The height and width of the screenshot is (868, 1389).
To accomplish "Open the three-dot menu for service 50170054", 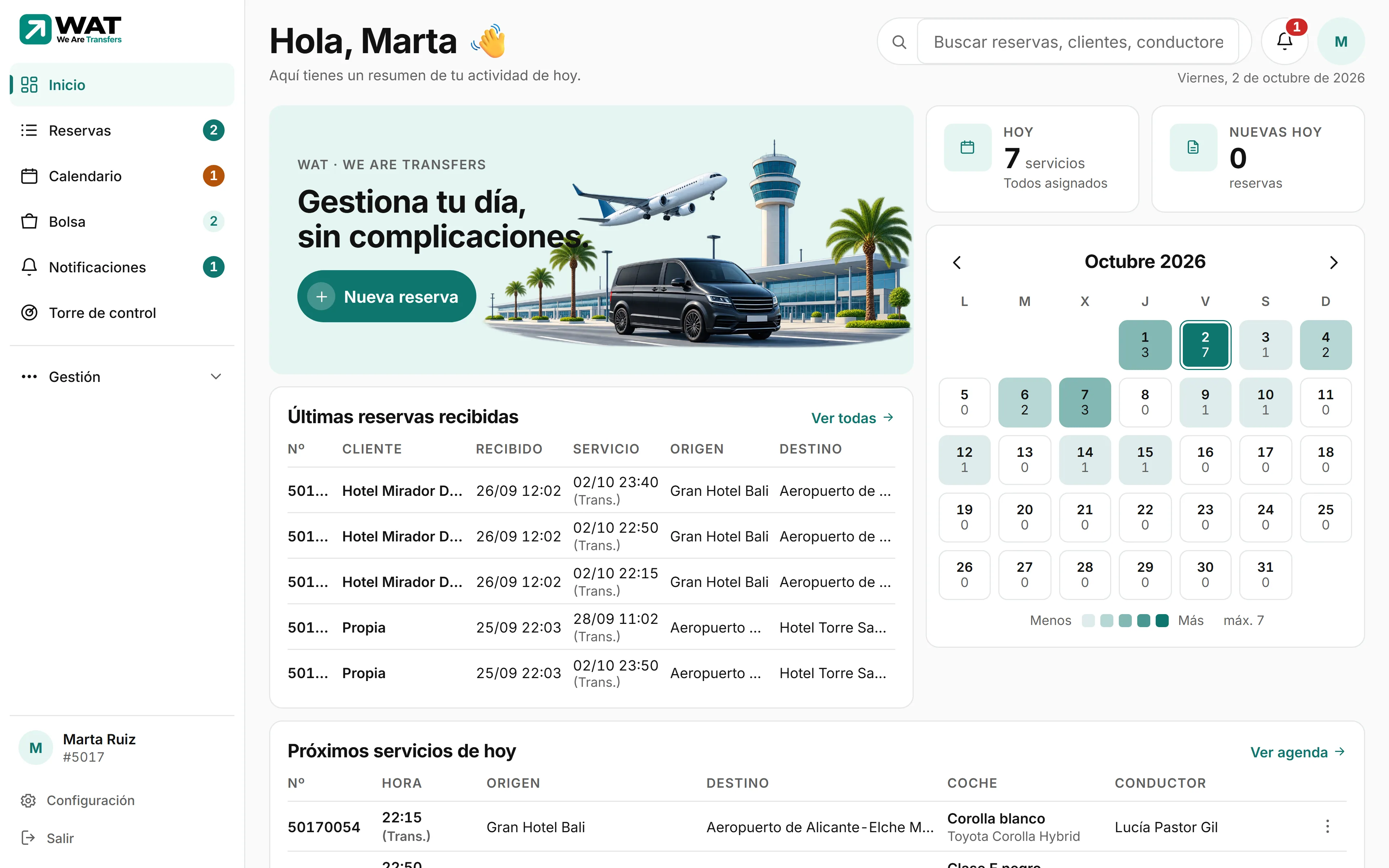I will click(x=1327, y=827).
